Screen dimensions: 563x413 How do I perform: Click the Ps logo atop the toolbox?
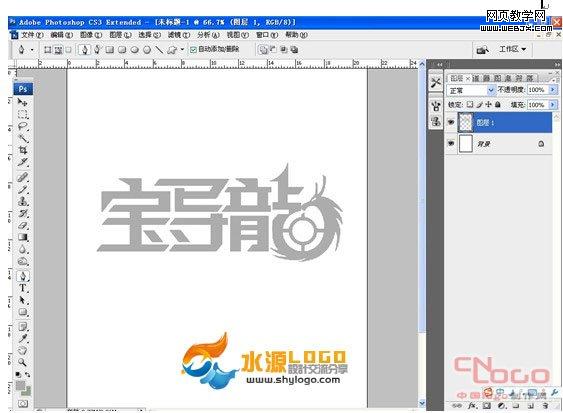pos(23,89)
